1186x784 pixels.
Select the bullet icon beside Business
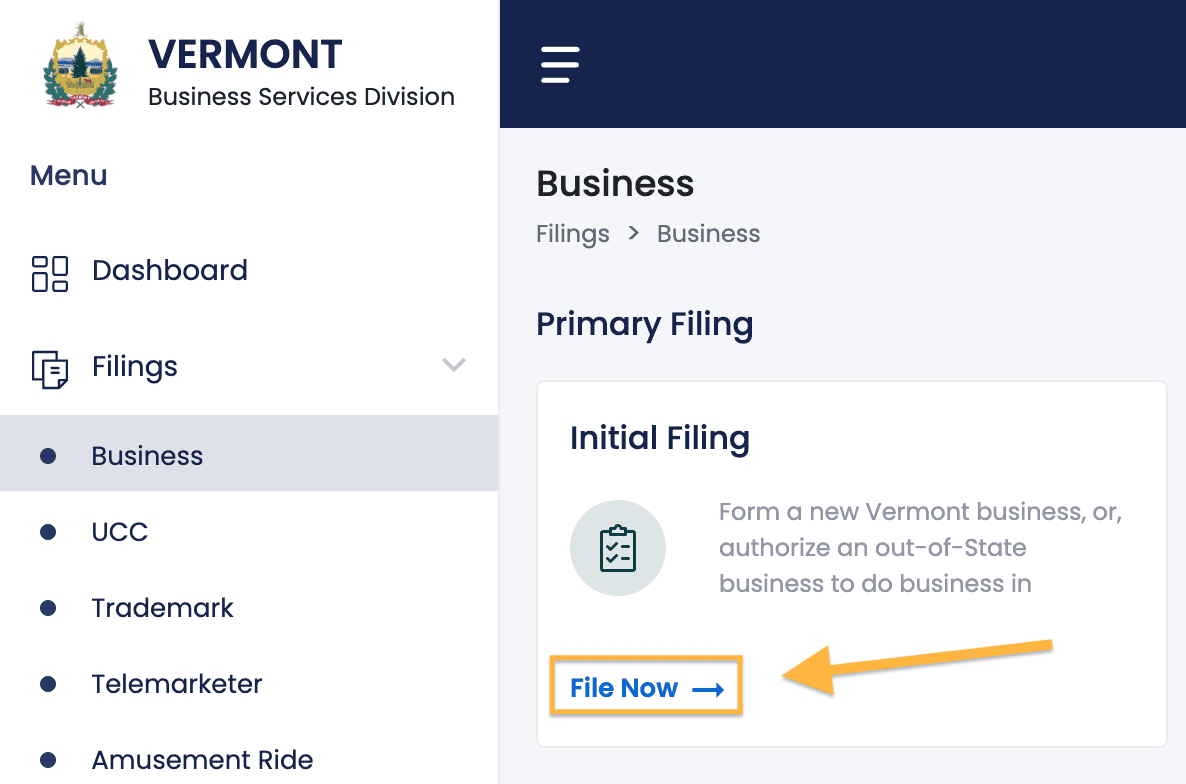(x=49, y=455)
